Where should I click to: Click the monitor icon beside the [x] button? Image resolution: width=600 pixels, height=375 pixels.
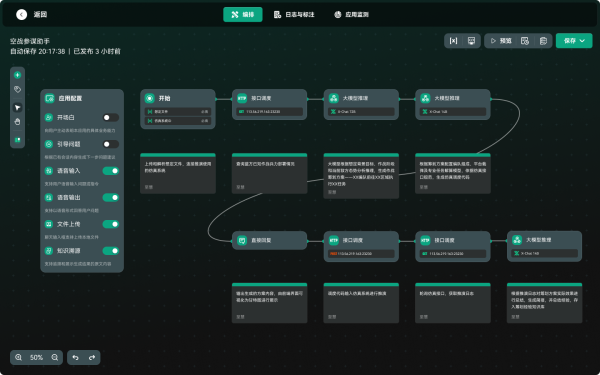471,41
